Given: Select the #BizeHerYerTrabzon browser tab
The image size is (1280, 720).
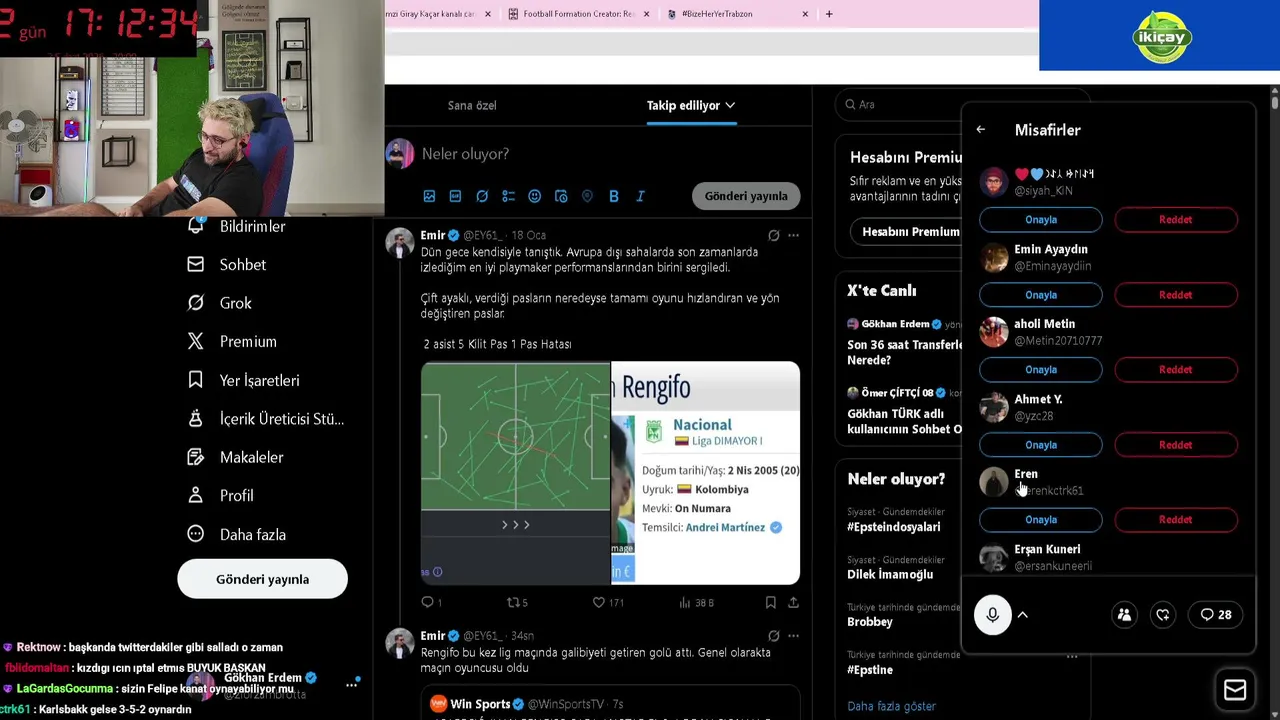Looking at the screenshot, I should point(736,14).
